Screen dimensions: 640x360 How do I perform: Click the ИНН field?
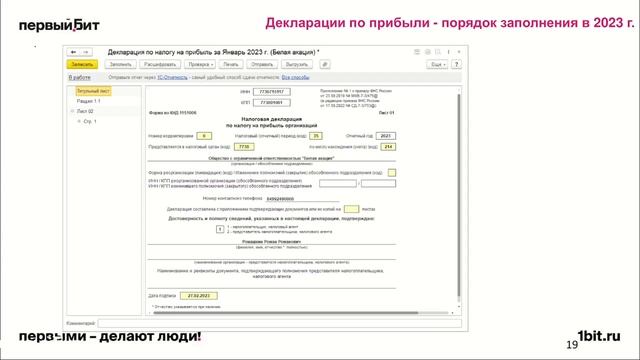point(271,92)
